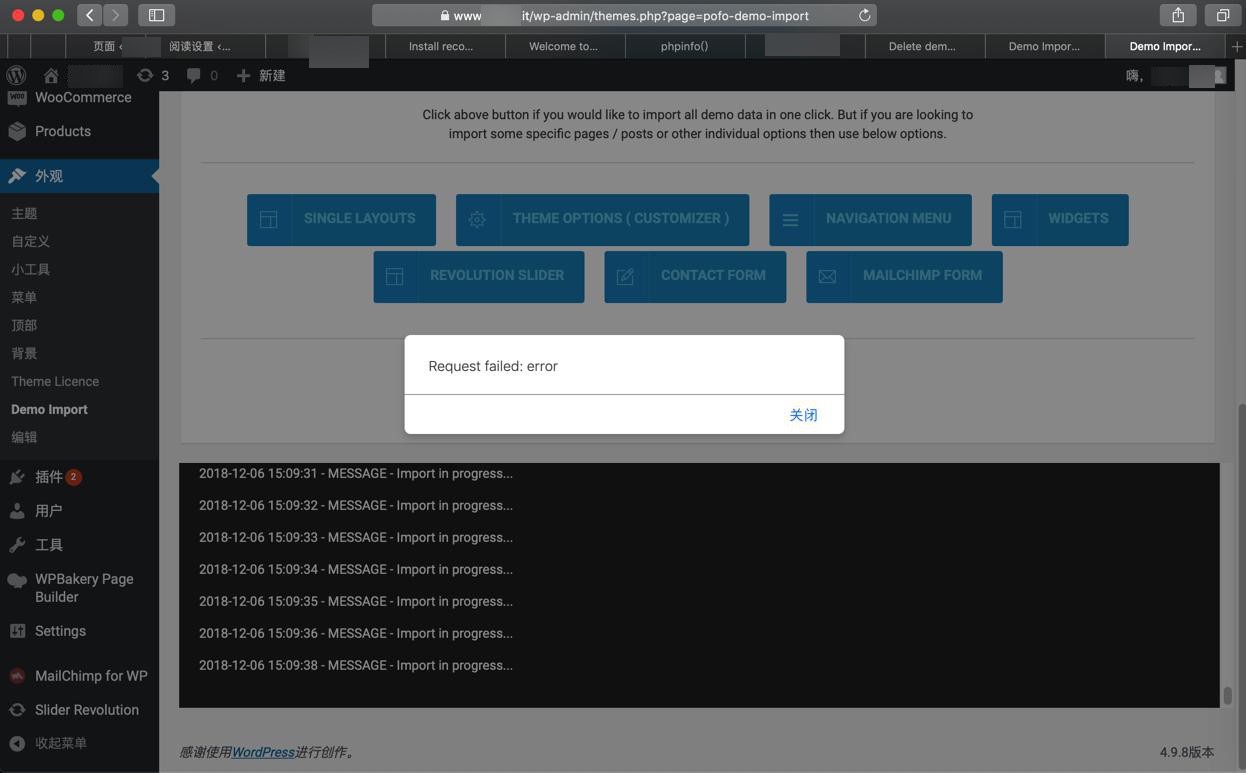1246x773 pixels.
Task: Visit site via home icon in admin bar
Action: tap(51, 75)
